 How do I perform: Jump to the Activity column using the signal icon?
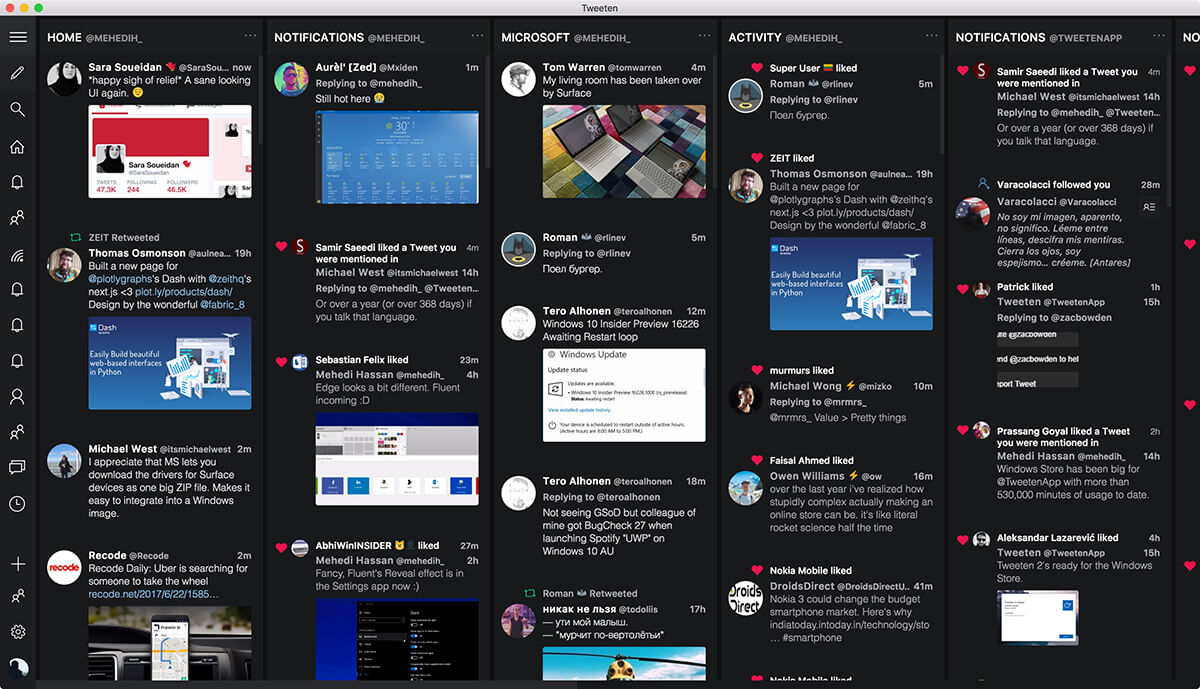point(17,254)
